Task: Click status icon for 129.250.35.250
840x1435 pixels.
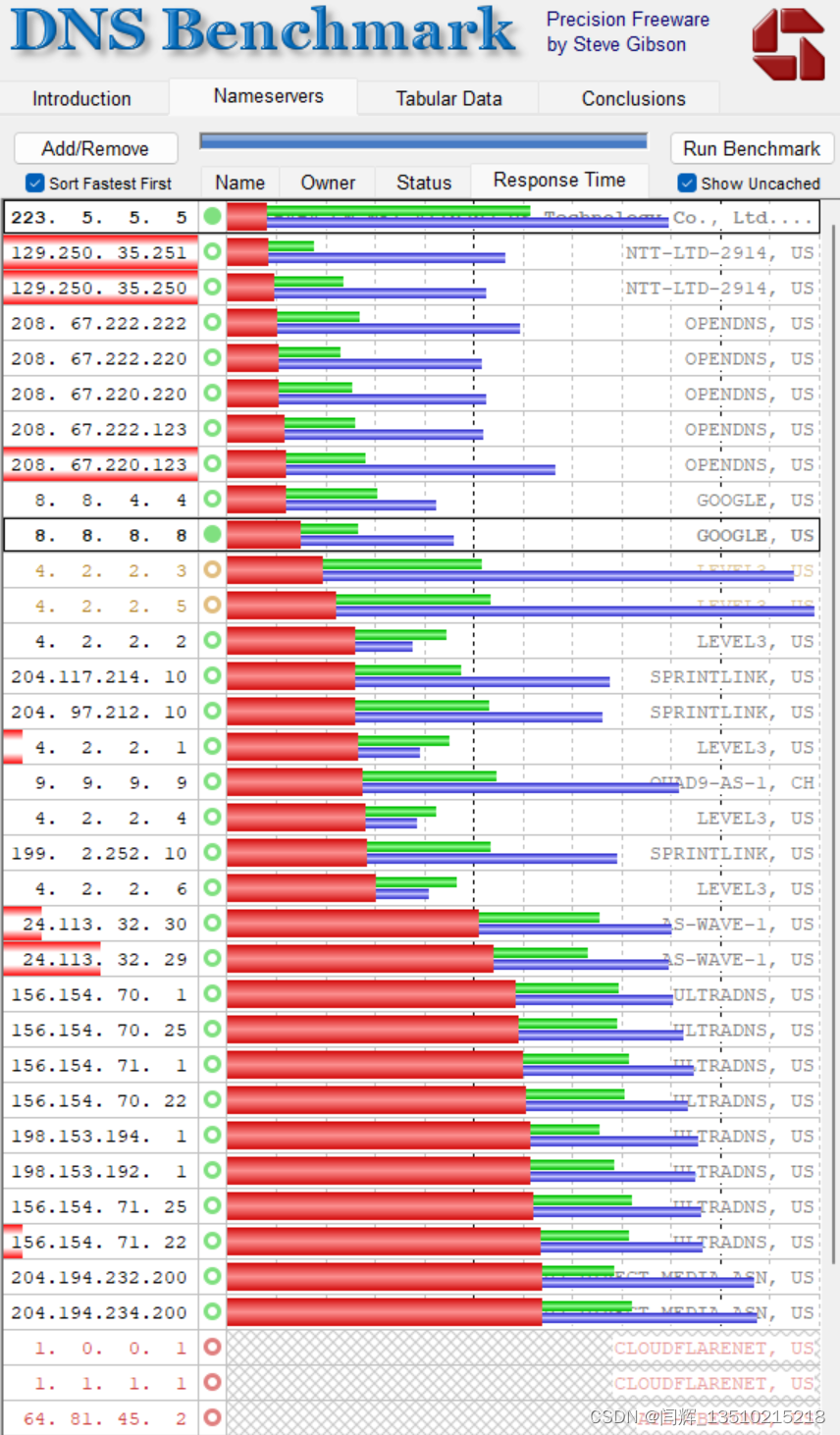Action: [x=212, y=287]
